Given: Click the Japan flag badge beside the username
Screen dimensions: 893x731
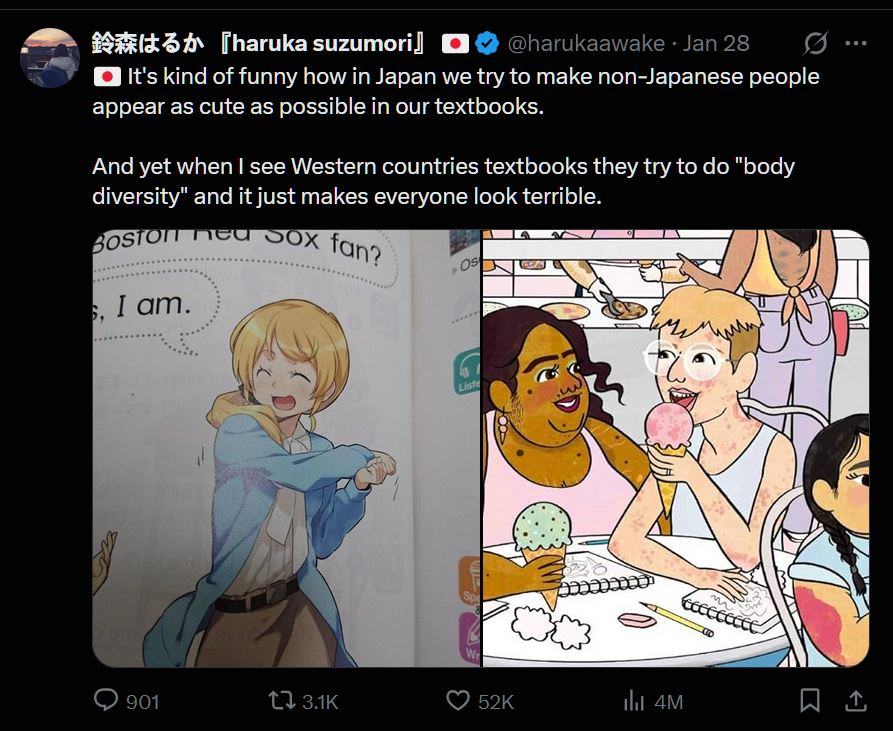Looking at the screenshot, I should tap(457, 42).
